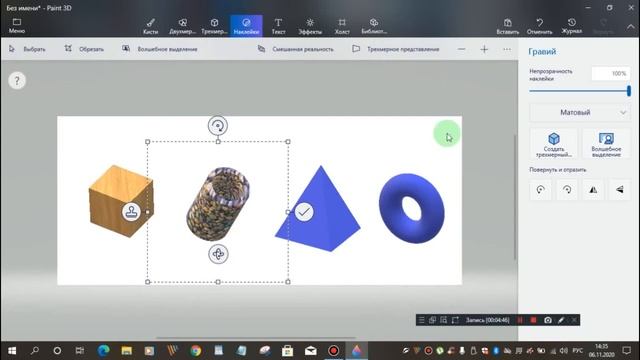
Task: Click the Вставить (Paste) icon
Action: coord(508,27)
